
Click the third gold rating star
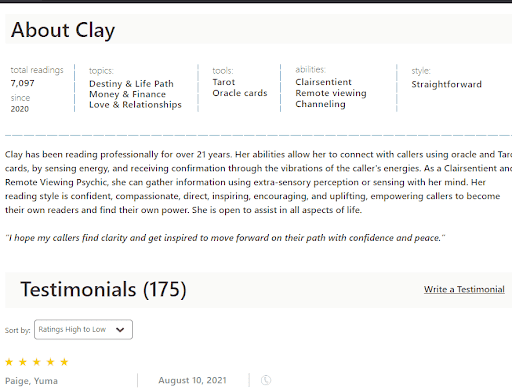click(x=37, y=362)
